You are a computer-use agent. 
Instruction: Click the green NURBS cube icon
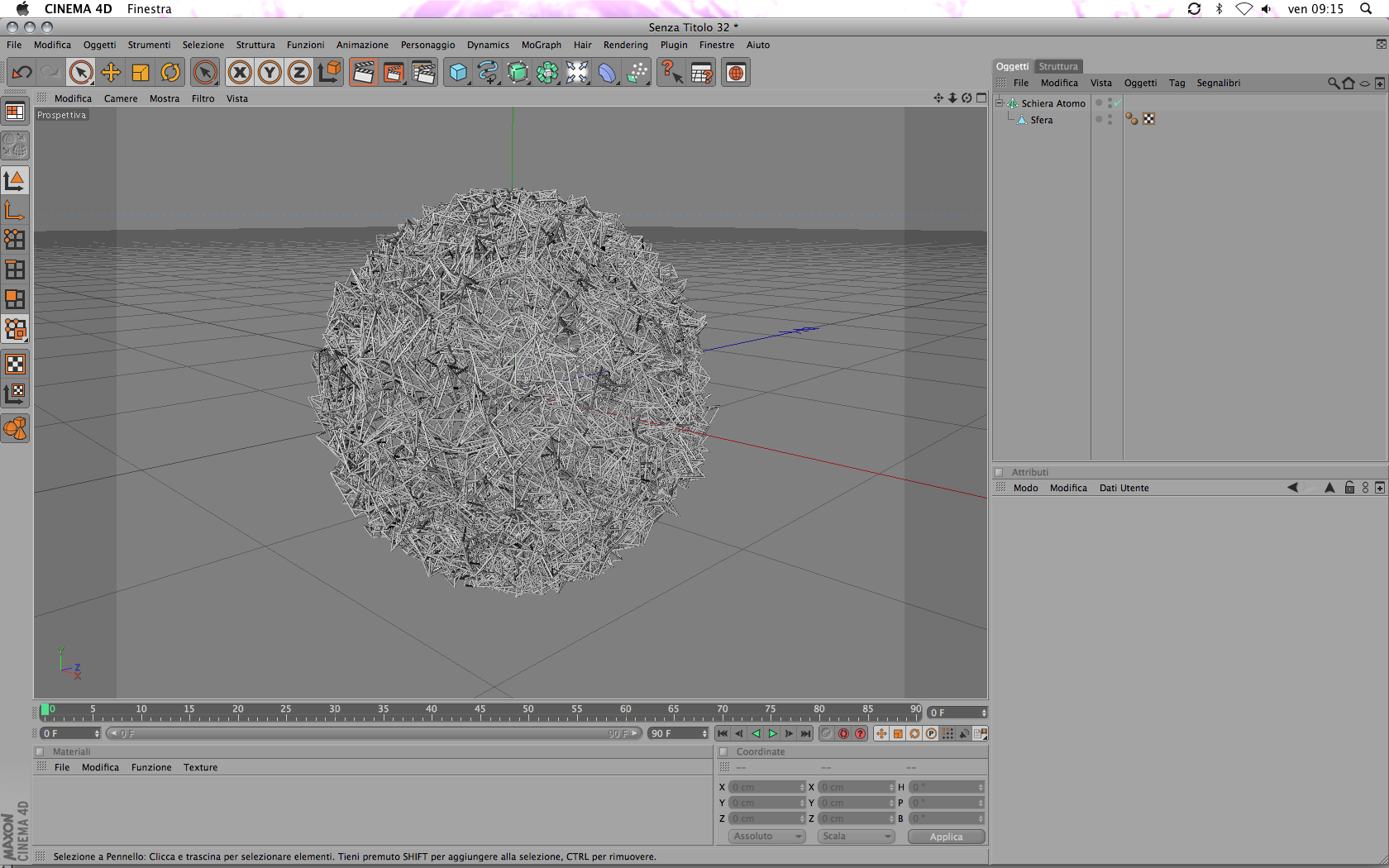click(x=518, y=73)
